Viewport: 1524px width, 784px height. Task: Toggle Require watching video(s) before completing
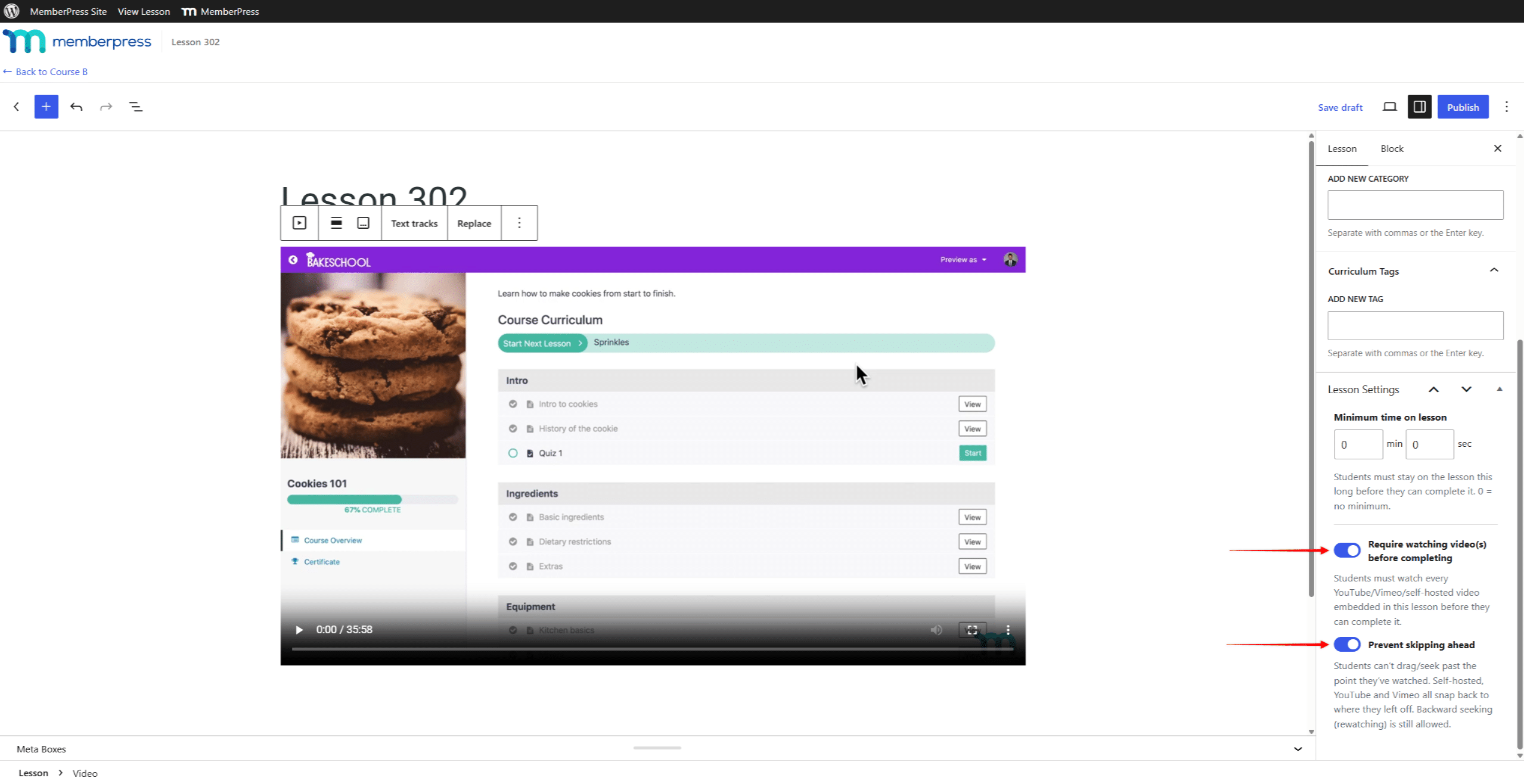pos(1346,550)
